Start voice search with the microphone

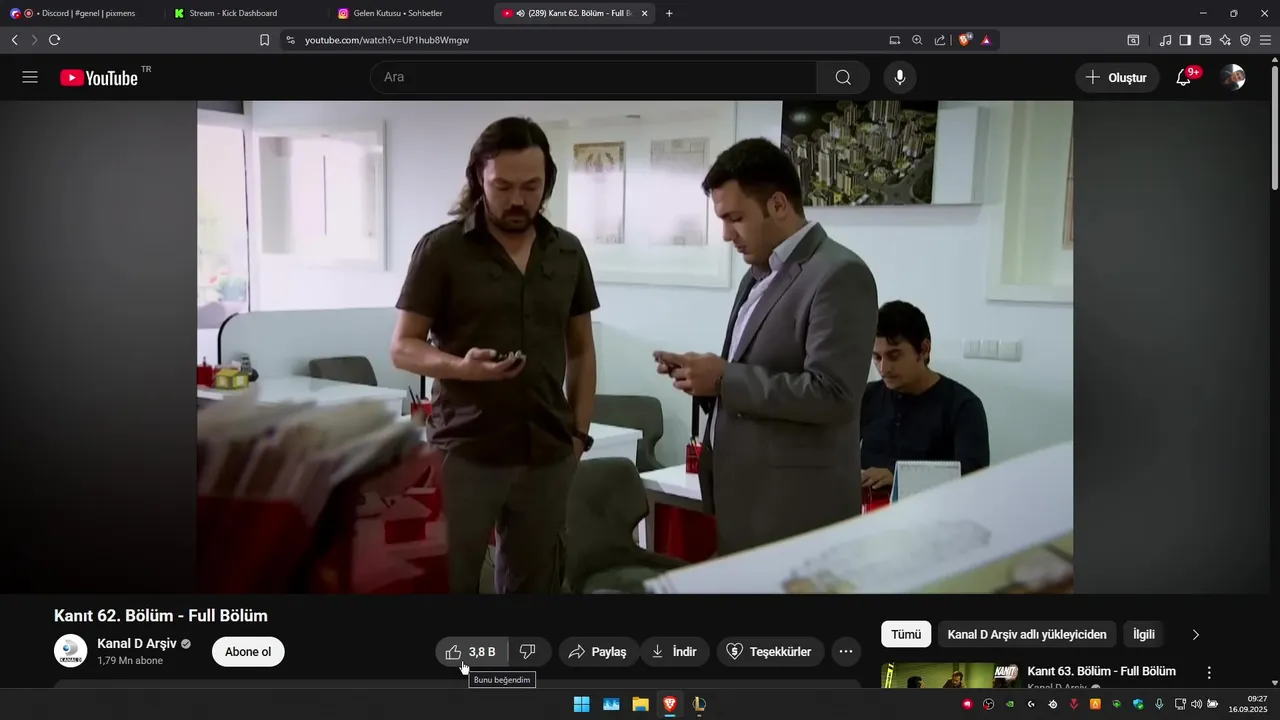[900, 77]
